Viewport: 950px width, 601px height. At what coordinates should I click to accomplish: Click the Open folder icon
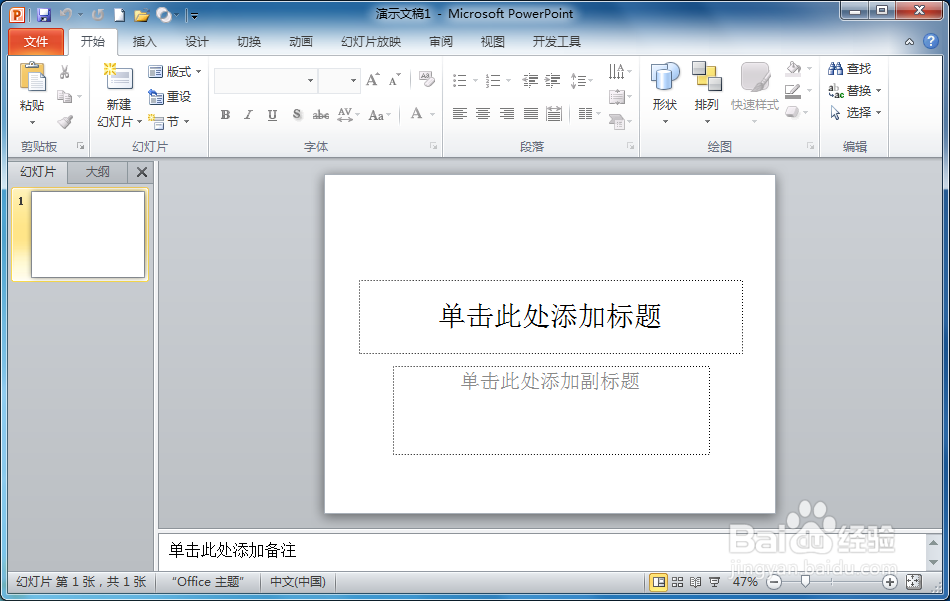coord(141,15)
